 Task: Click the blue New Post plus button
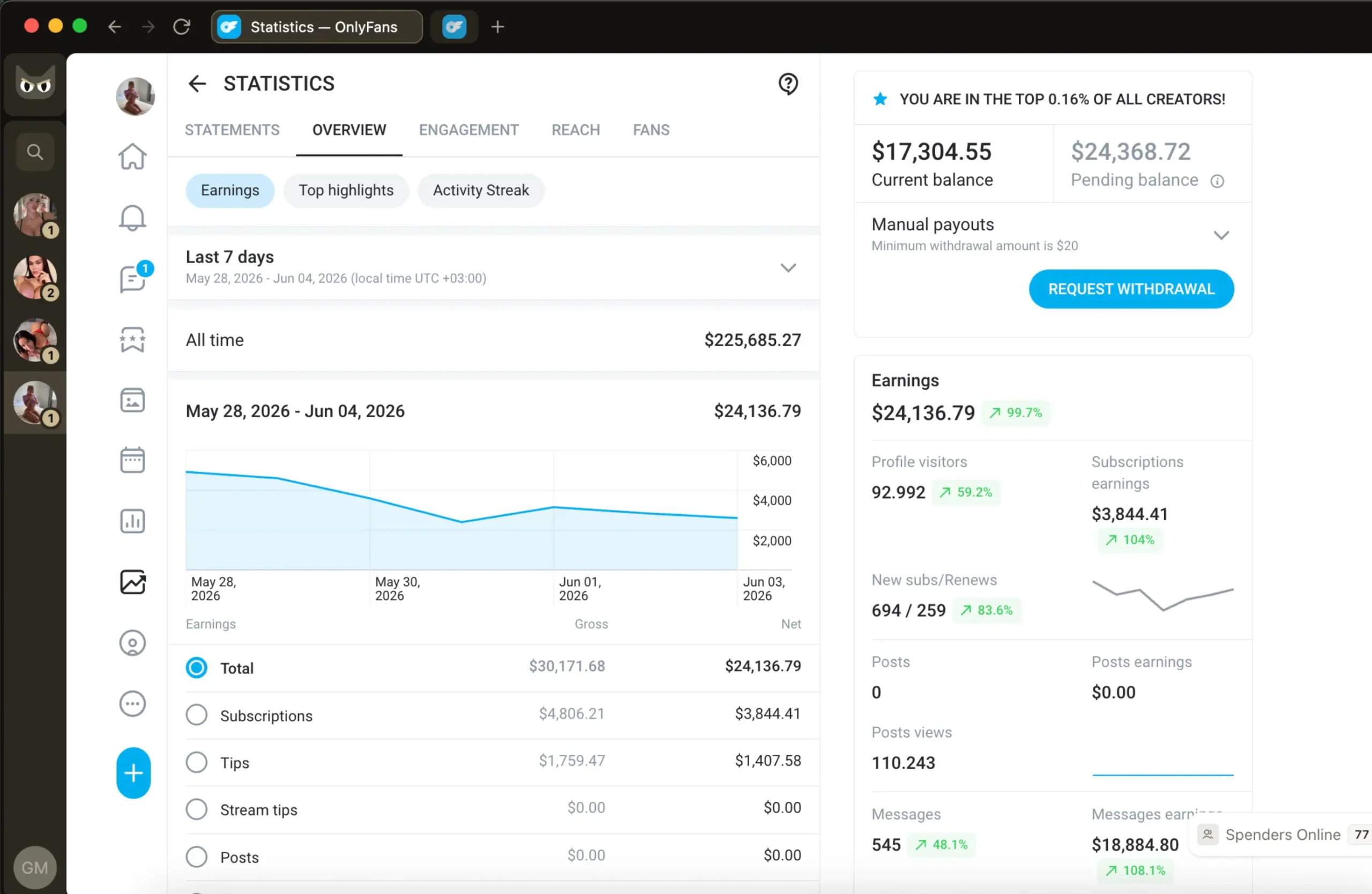134,772
